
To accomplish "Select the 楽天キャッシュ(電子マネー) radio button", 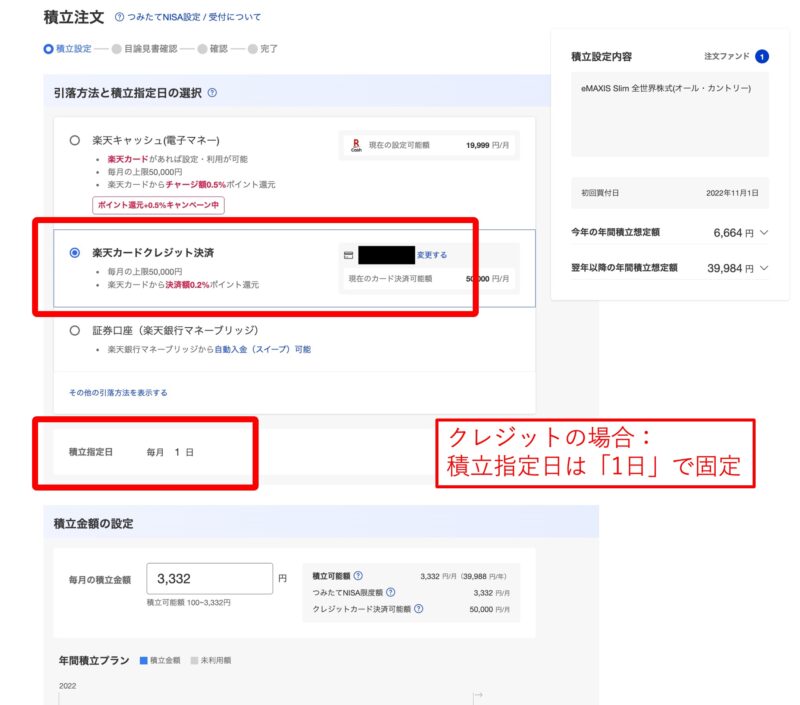I will tap(74, 140).
